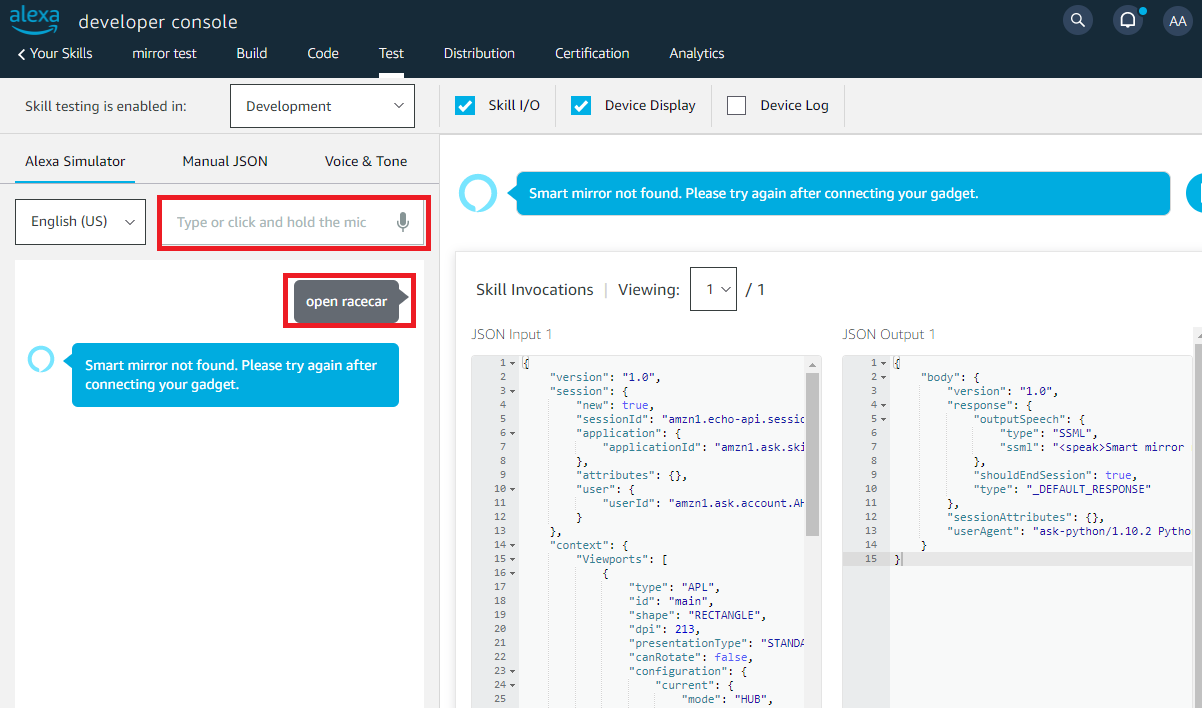
Task: Collapse the Viewports fold at line 15
Action: 513,559
